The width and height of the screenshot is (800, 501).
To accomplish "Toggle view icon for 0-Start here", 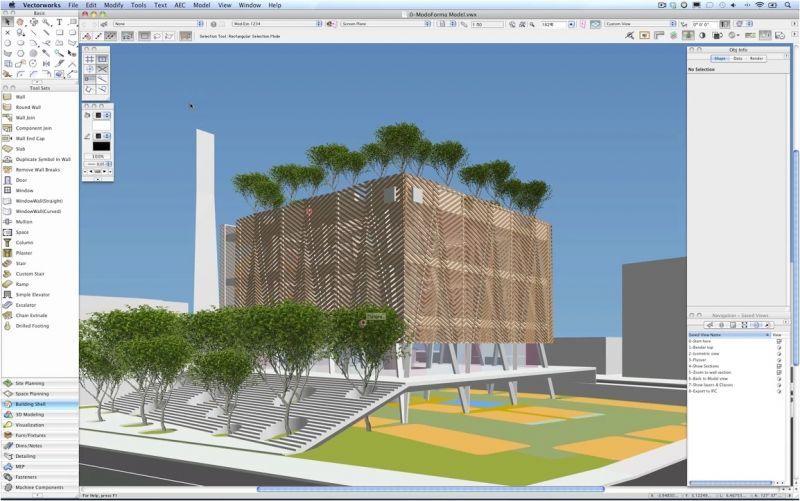I will click(779, 341).
